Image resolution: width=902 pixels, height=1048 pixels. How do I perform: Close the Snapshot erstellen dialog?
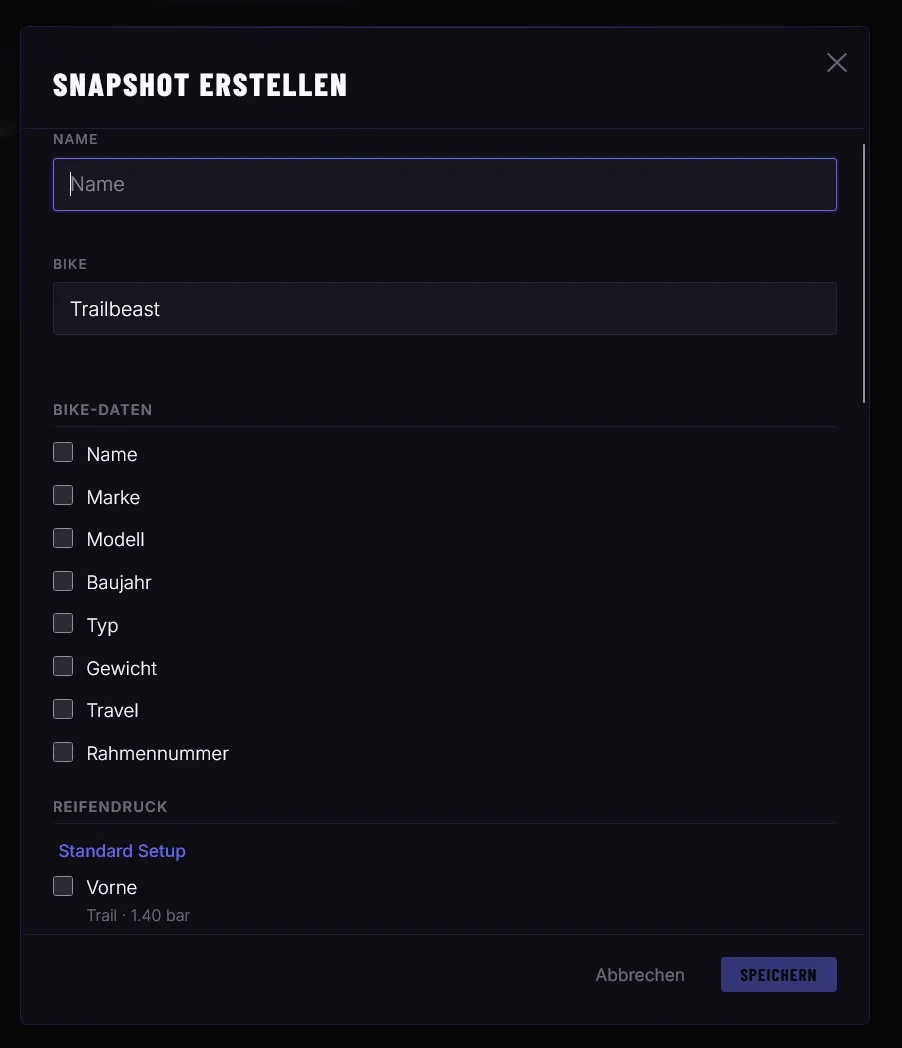point(836,63)
